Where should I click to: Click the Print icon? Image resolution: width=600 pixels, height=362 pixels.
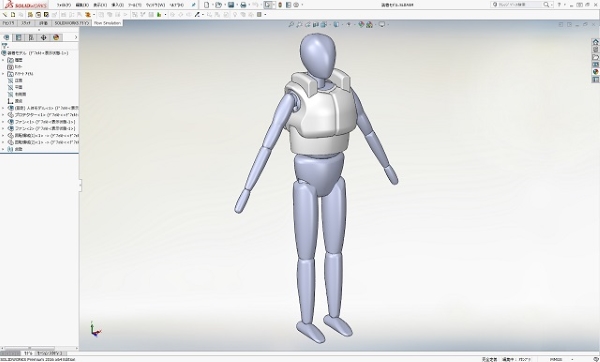click(243, 5)
